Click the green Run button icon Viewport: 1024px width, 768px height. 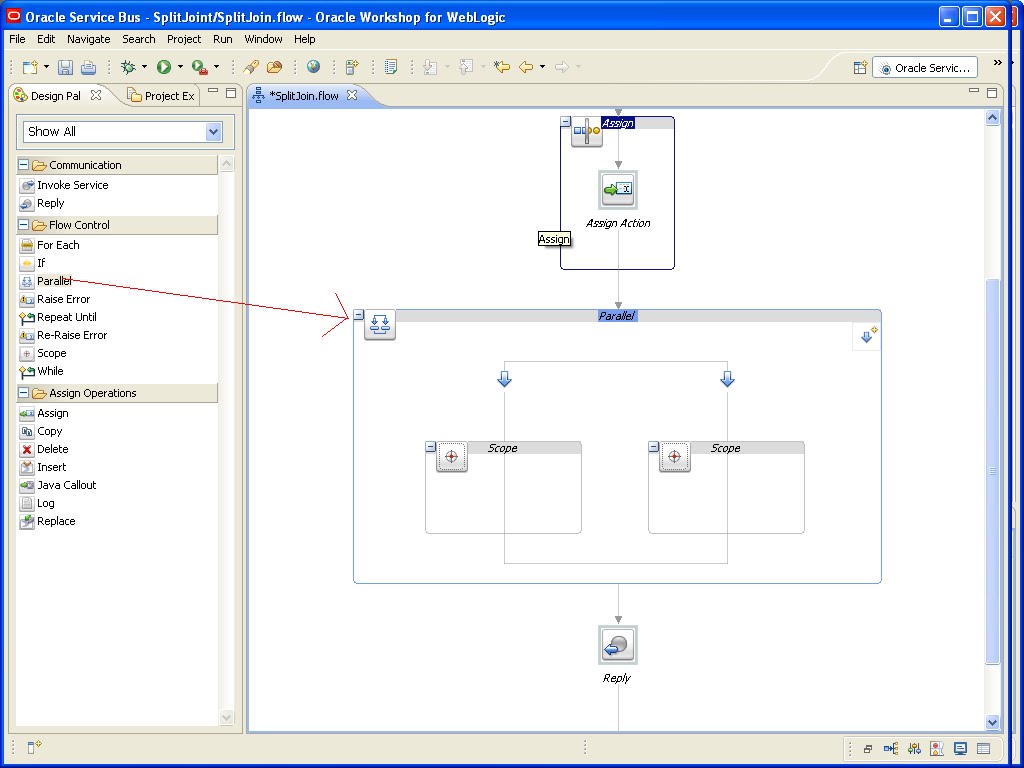pyautogui.click(x=163, y=67)
